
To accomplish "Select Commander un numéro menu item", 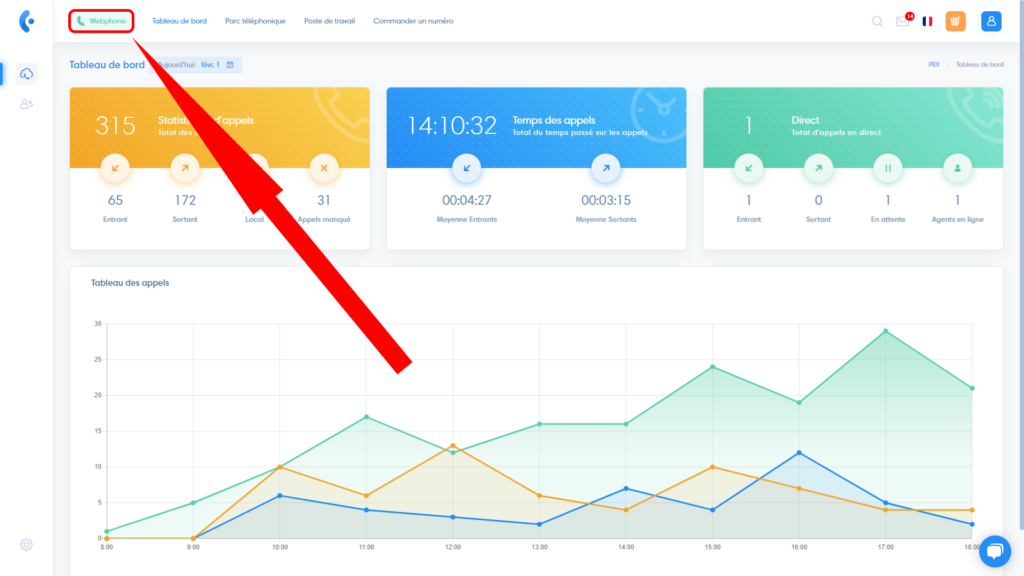I will click(x=413, y=21).
